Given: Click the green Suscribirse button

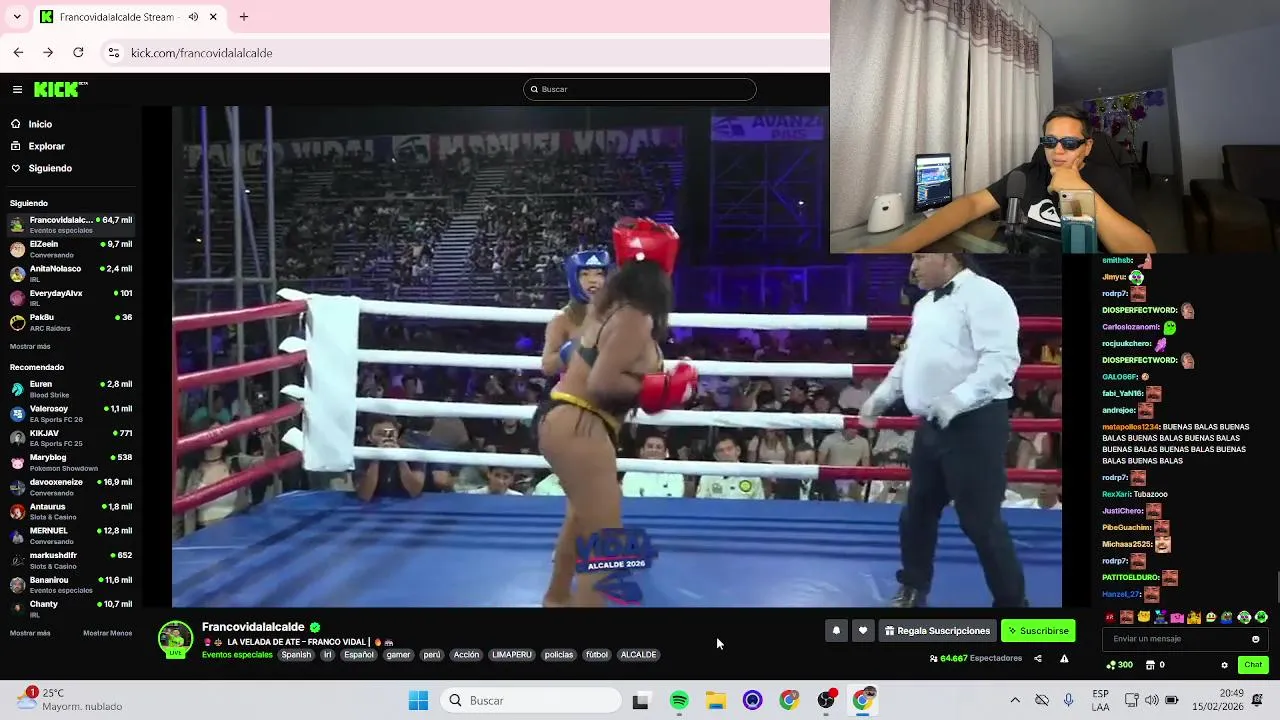Looking at the screenshot, I should [x=1038, y=631].
